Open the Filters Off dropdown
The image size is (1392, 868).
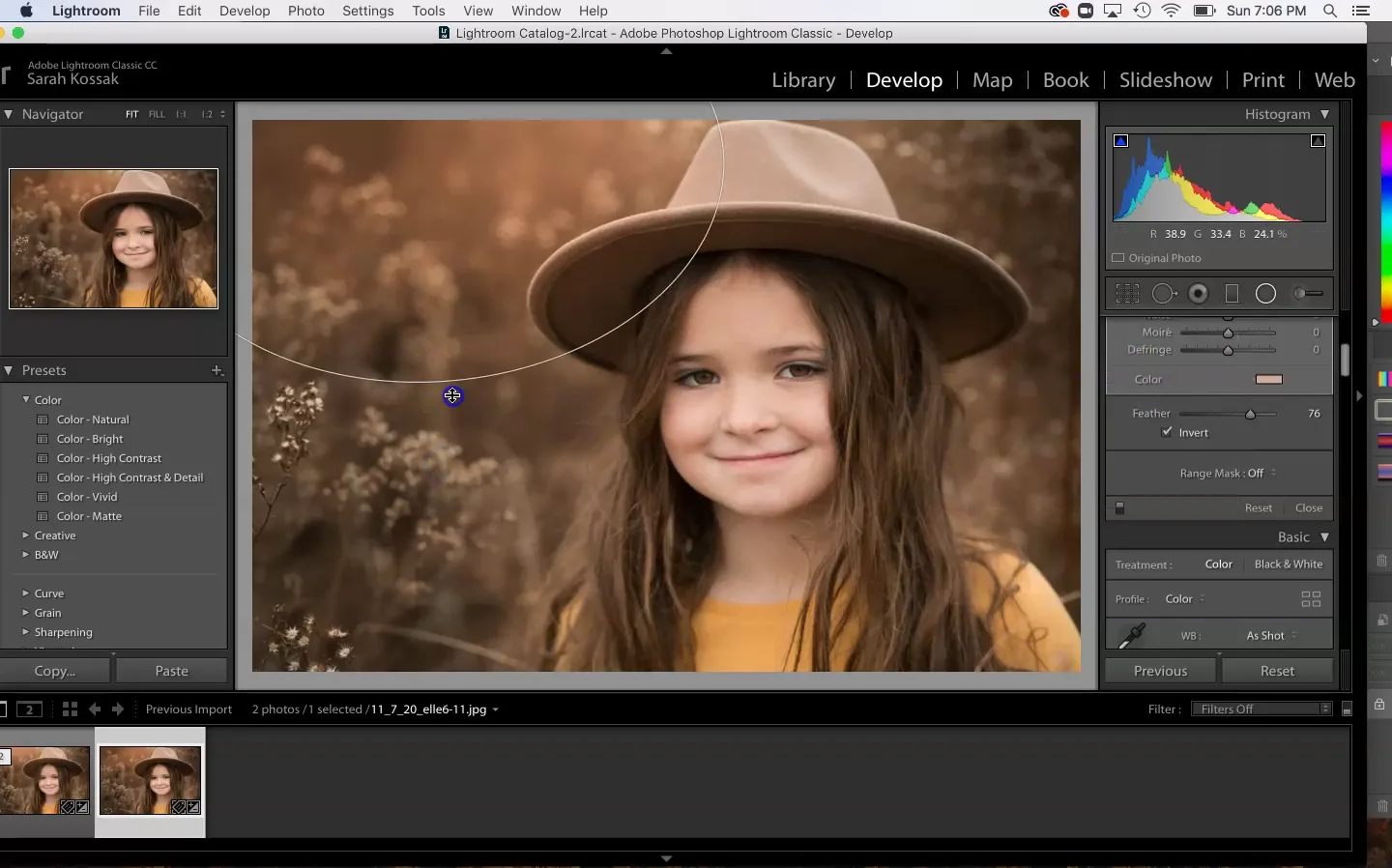1262,709
